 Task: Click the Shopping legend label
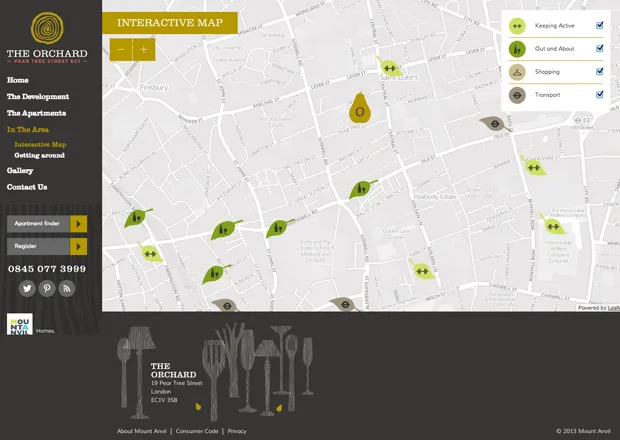pos(547,72)
